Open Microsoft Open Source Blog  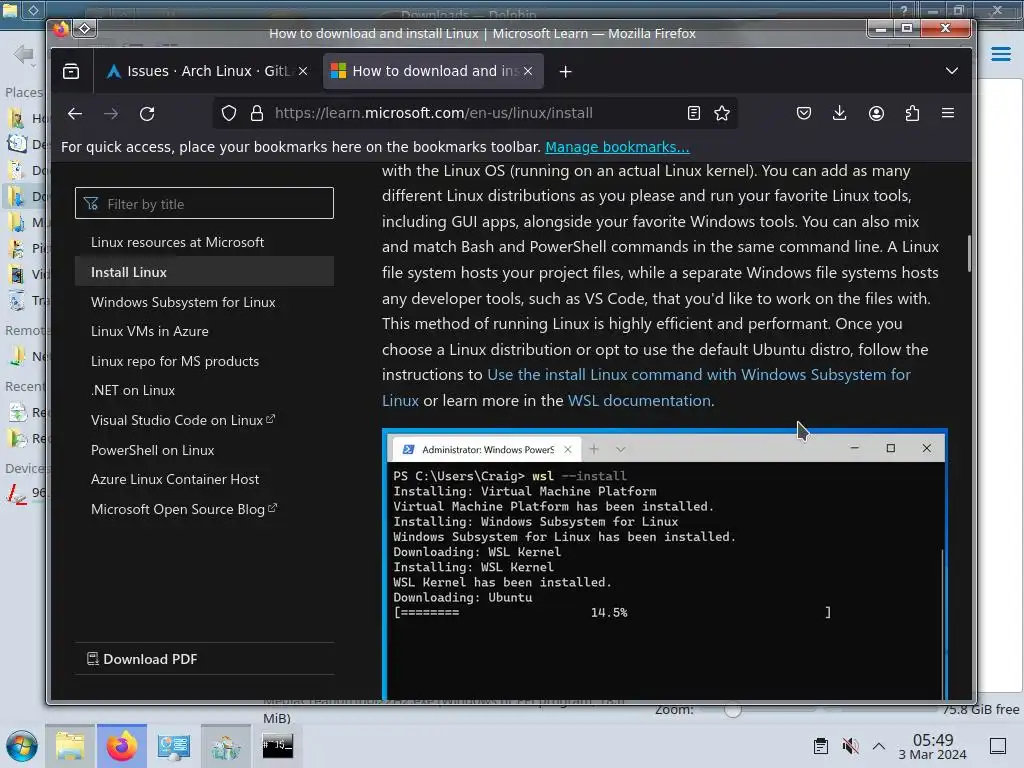[184, 509]
